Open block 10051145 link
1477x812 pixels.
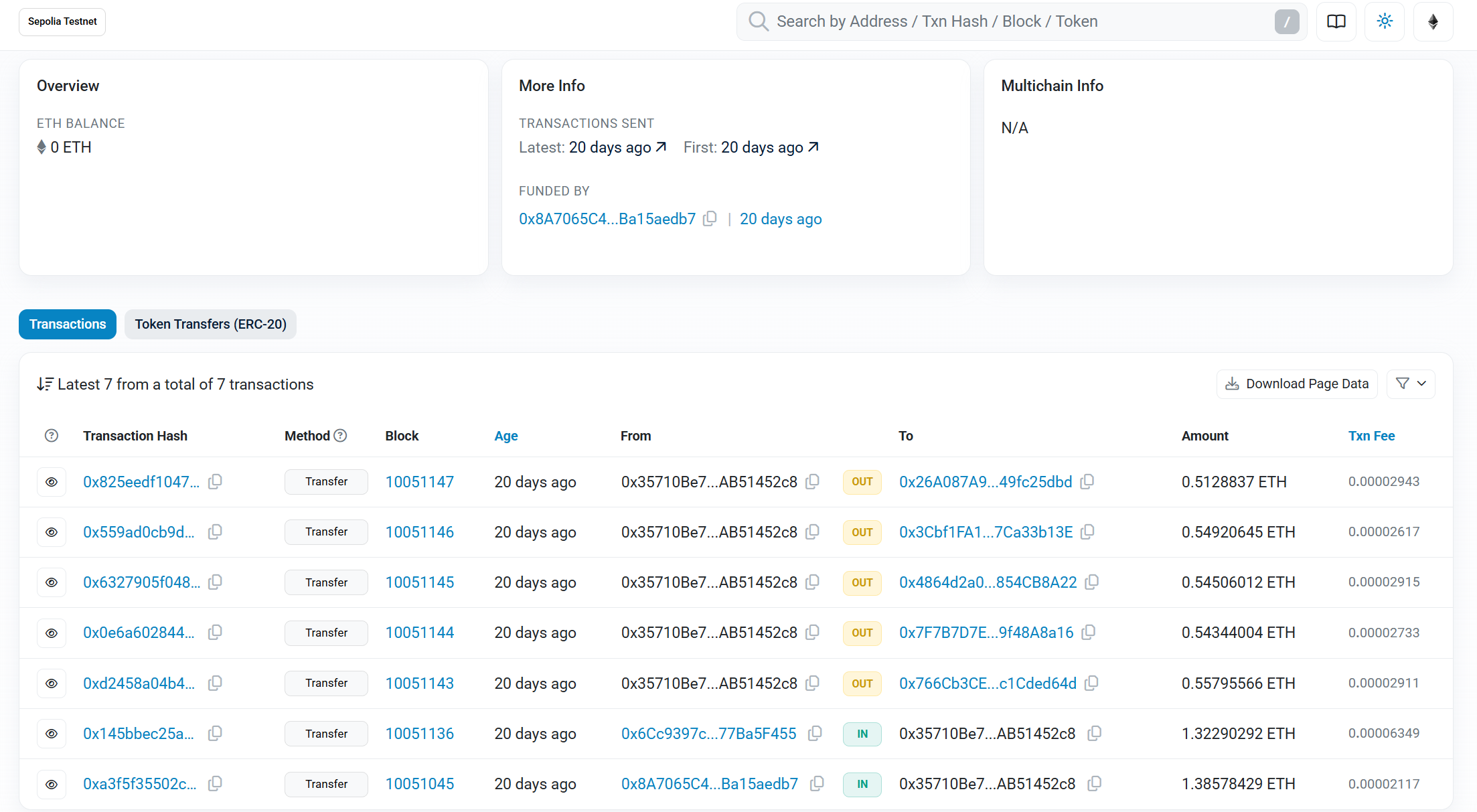(419, 582)
